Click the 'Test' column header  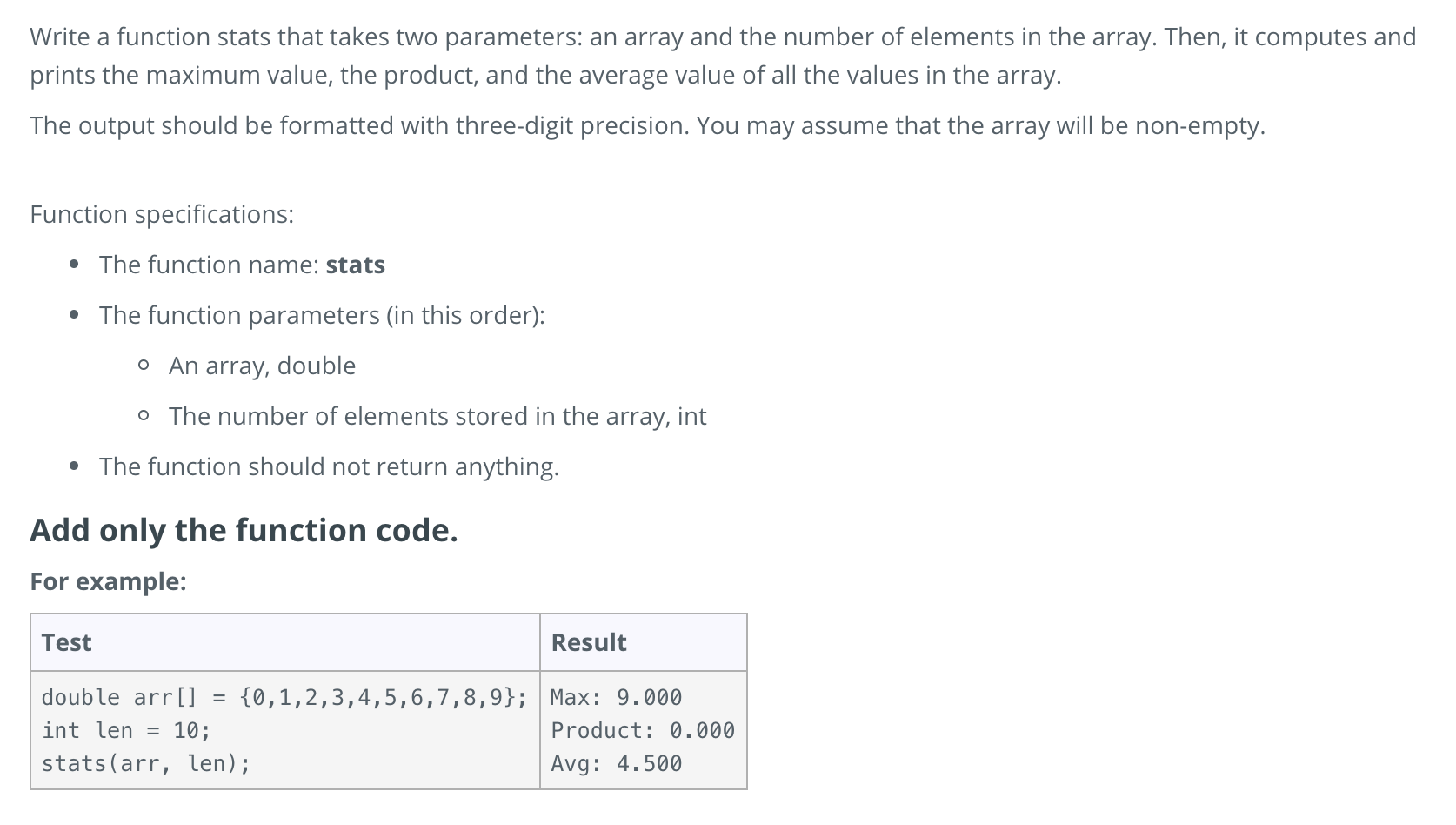pyautogui.click(x=66, y=642)
